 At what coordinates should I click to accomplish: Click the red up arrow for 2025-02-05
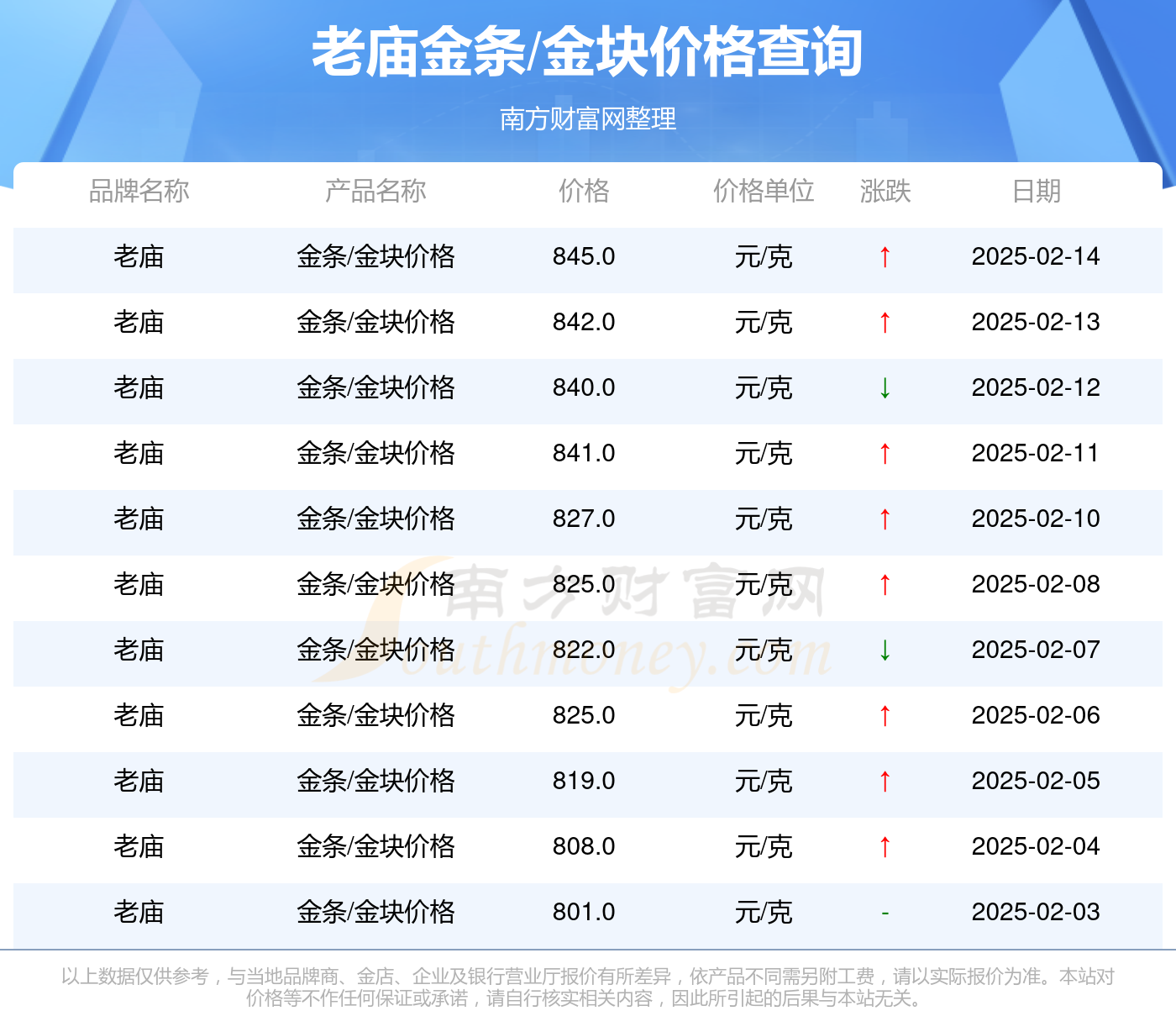pos(885,781)
